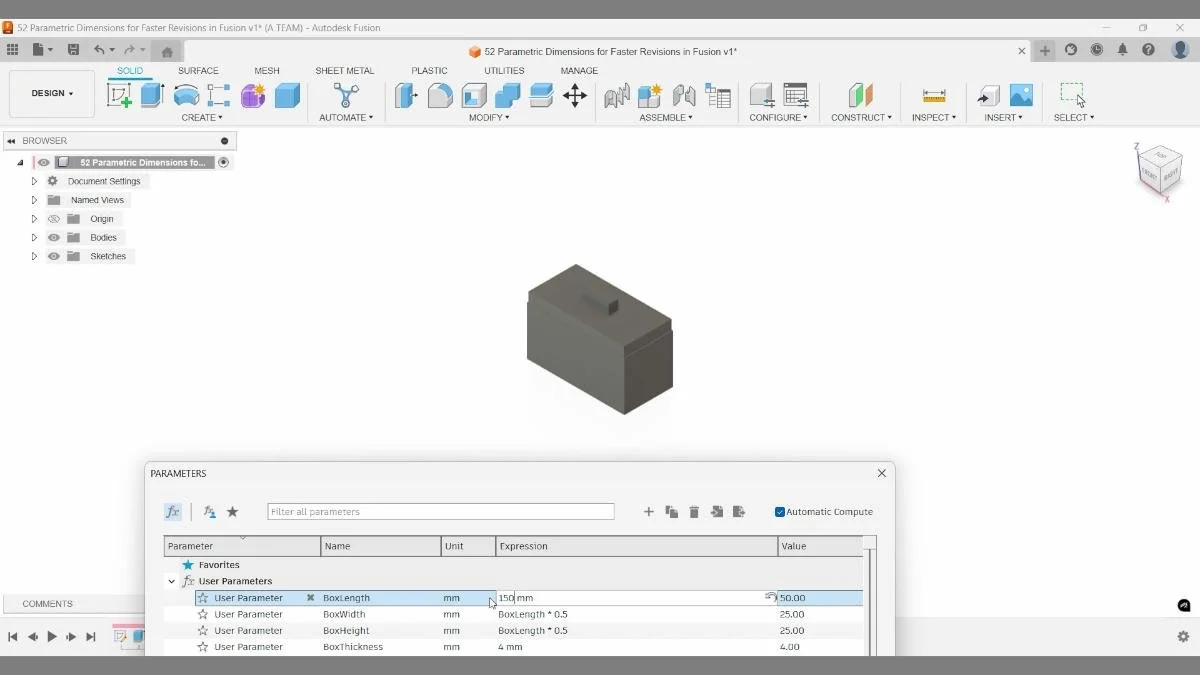Open the Fillet tool

(440, 94)
